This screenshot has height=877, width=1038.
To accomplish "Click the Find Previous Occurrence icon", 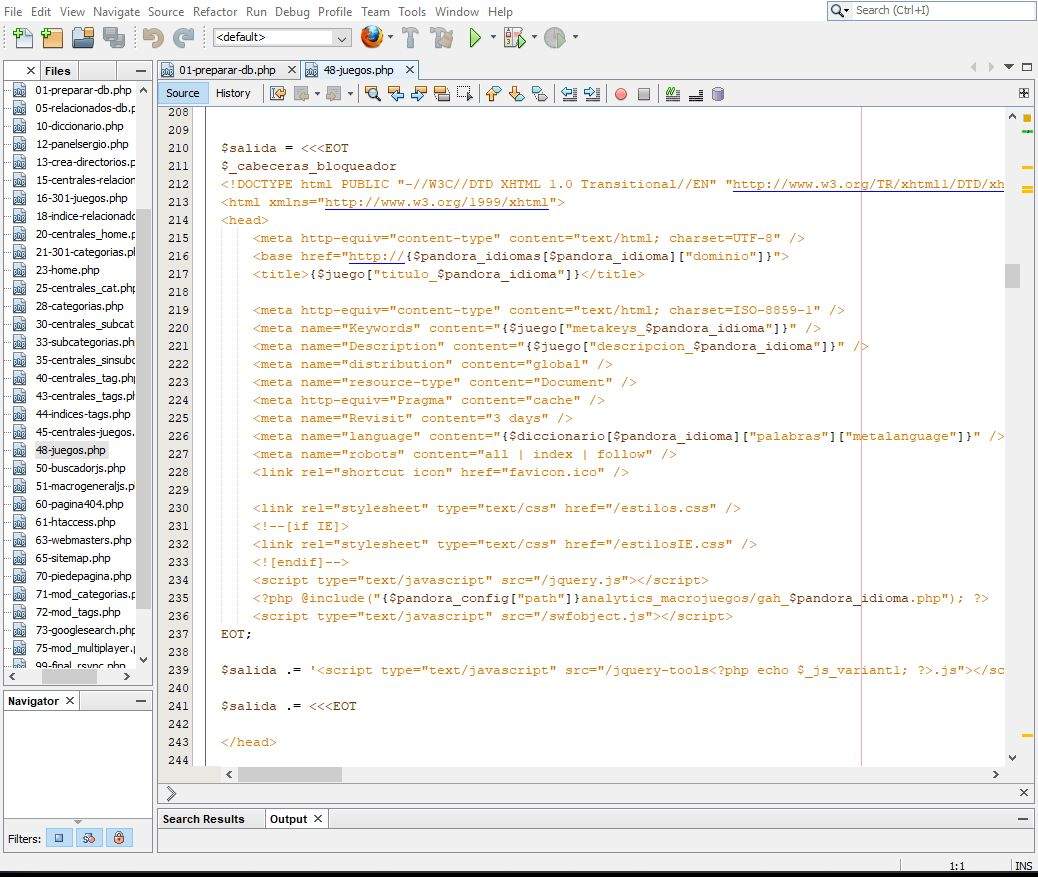I will tap(396, 94).
